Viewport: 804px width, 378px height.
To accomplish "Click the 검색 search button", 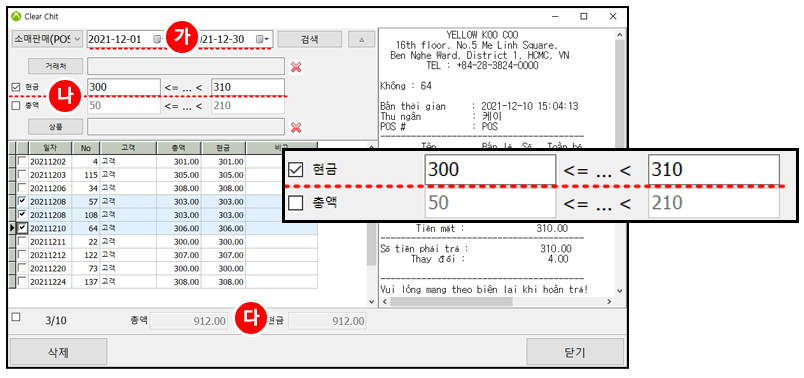I will [x=310, y=39].
